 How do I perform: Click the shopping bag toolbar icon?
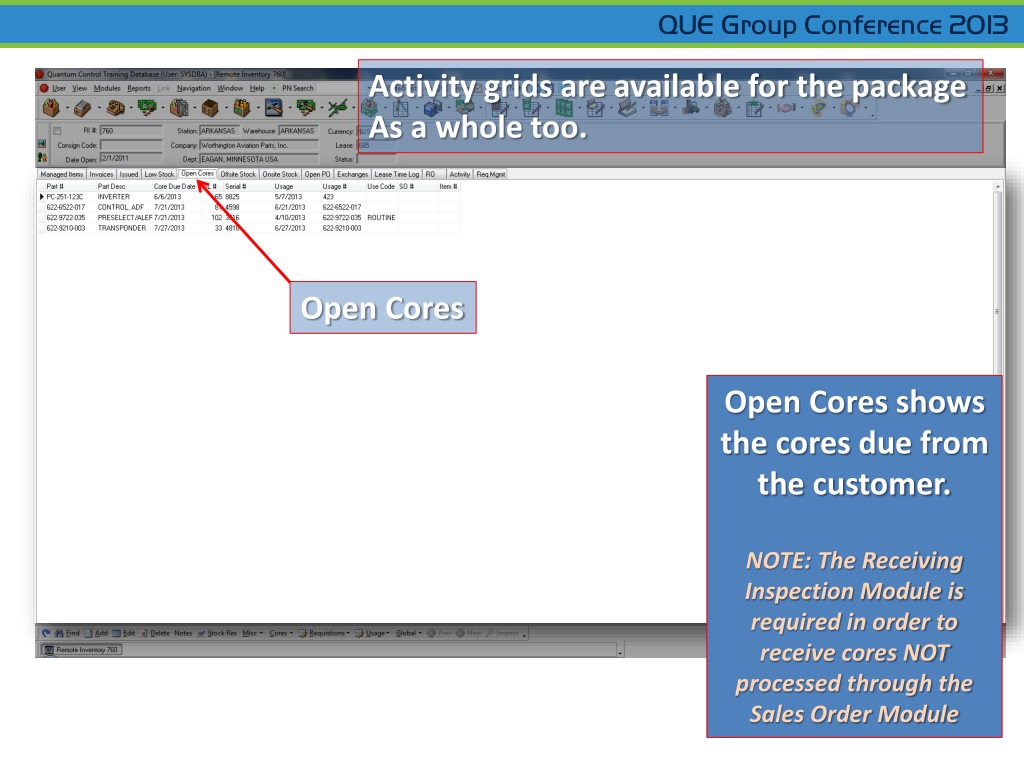click(x=51, y=108)
